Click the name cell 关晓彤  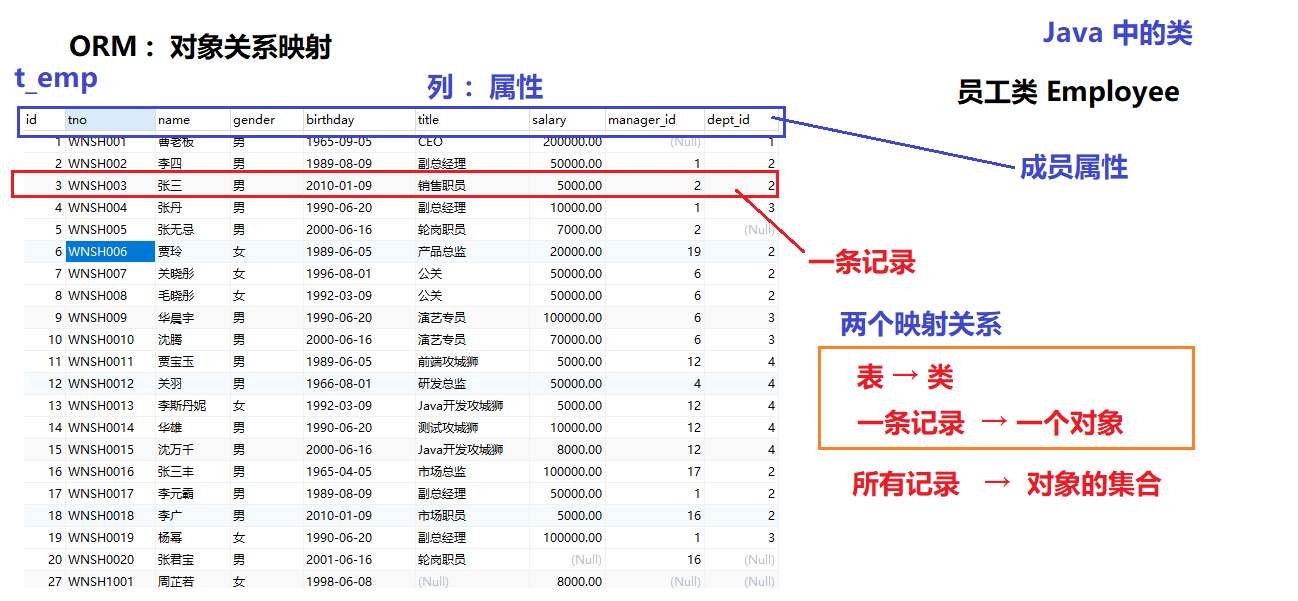(x=192, y=273)
